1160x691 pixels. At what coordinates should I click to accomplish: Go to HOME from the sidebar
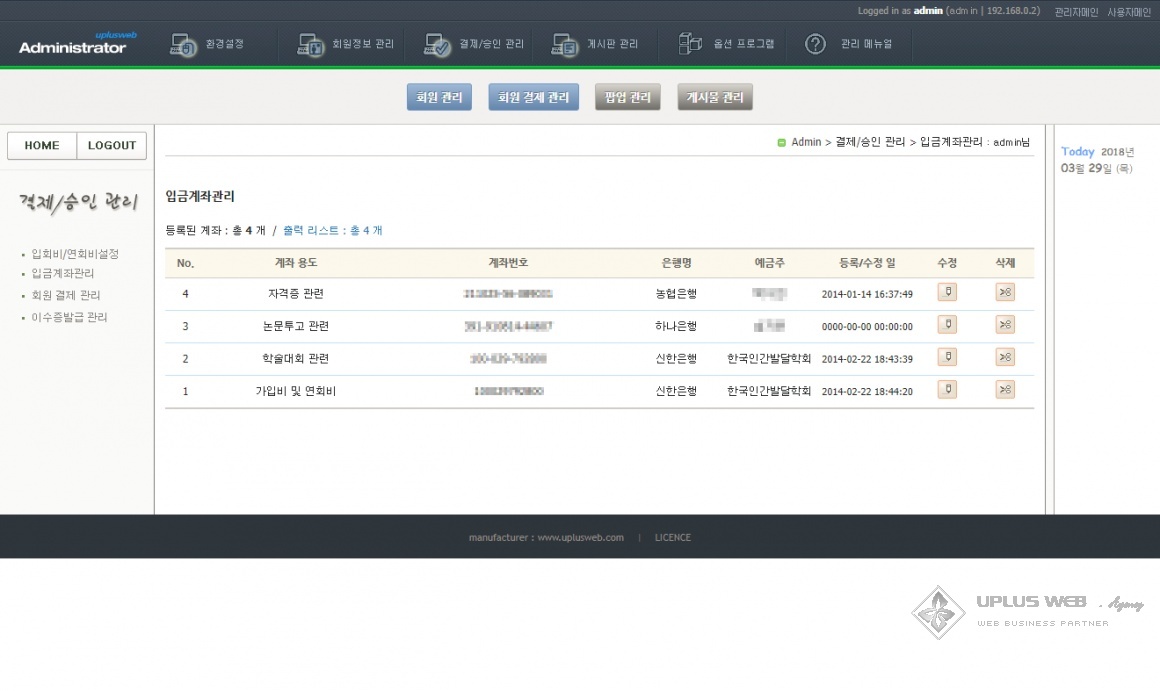point(42,146)
